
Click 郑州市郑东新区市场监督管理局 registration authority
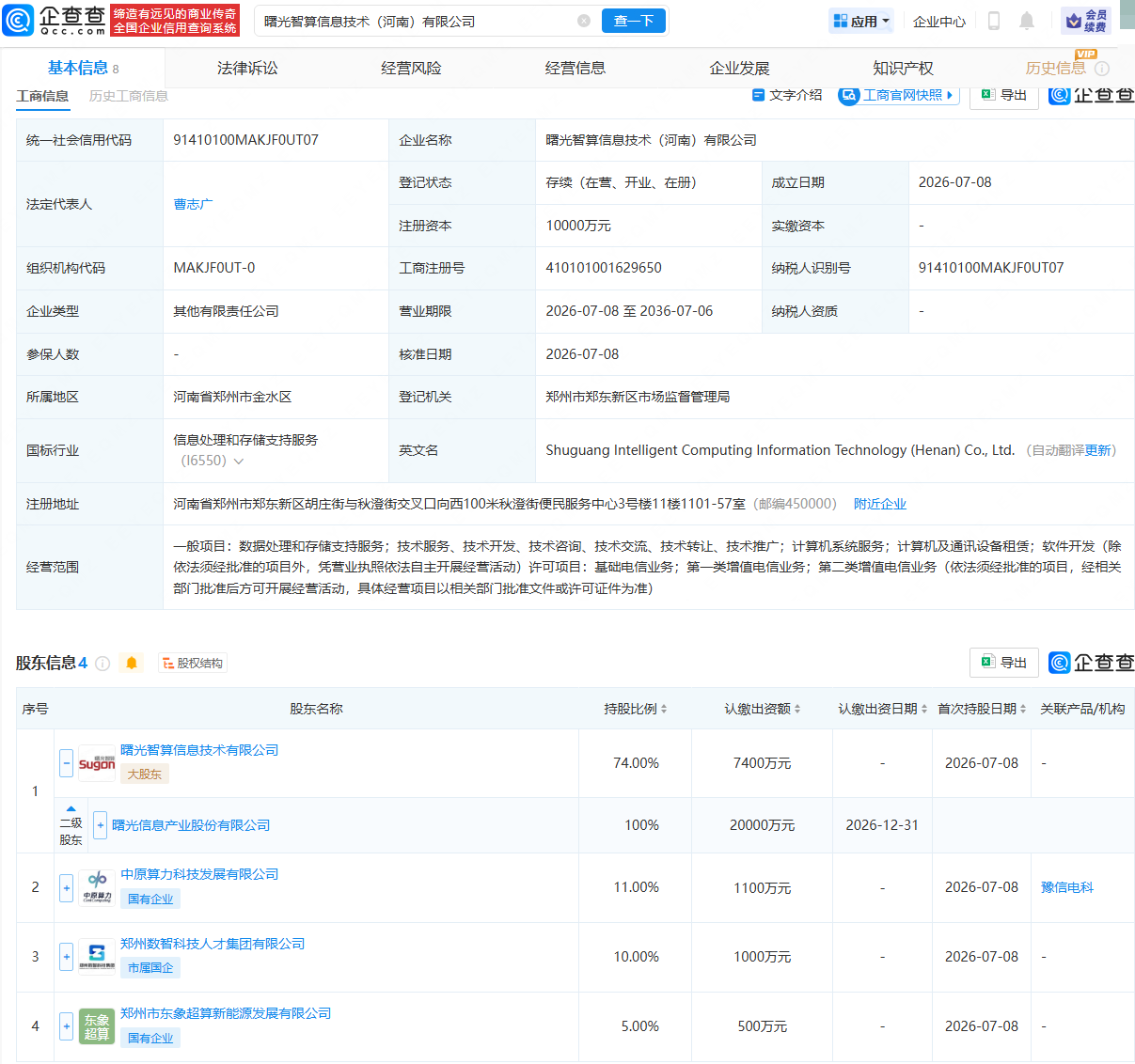point(638,397)
